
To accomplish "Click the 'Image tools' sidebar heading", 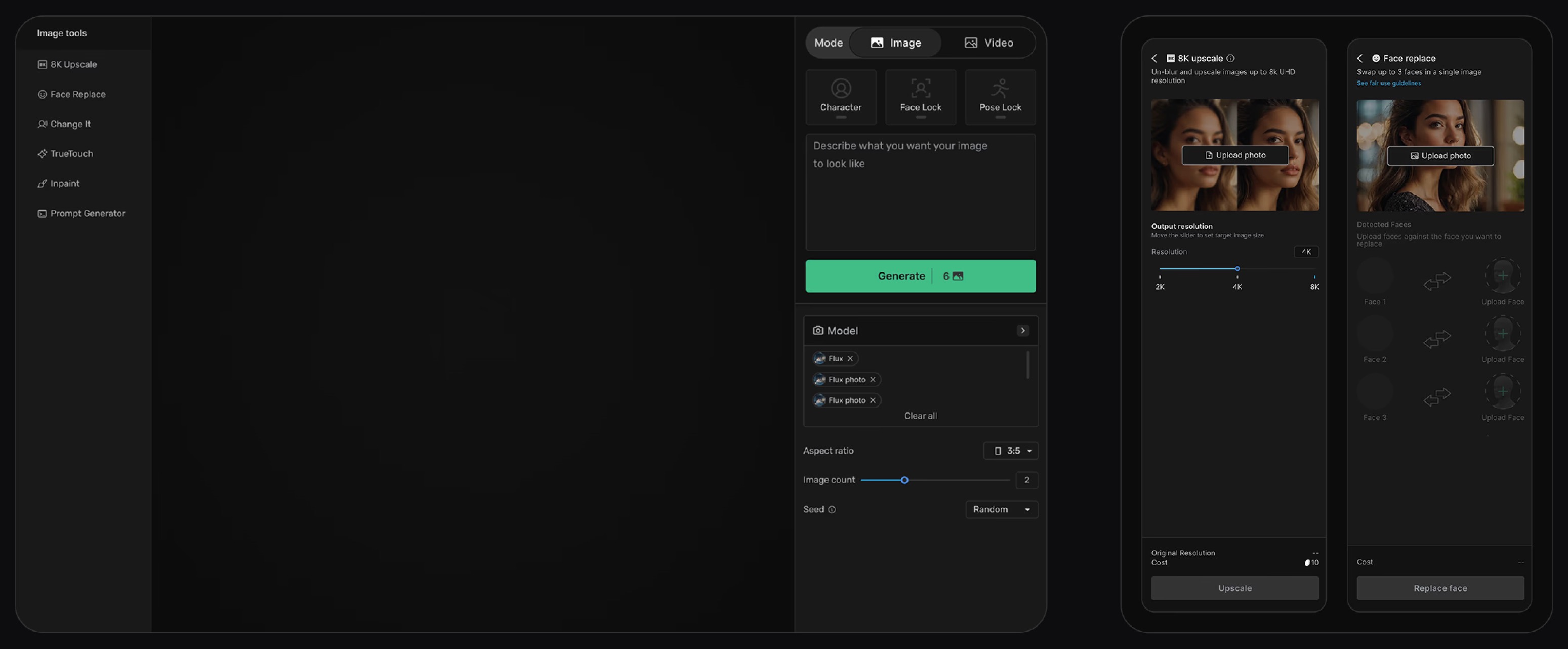I will click(x=61, y=33).
